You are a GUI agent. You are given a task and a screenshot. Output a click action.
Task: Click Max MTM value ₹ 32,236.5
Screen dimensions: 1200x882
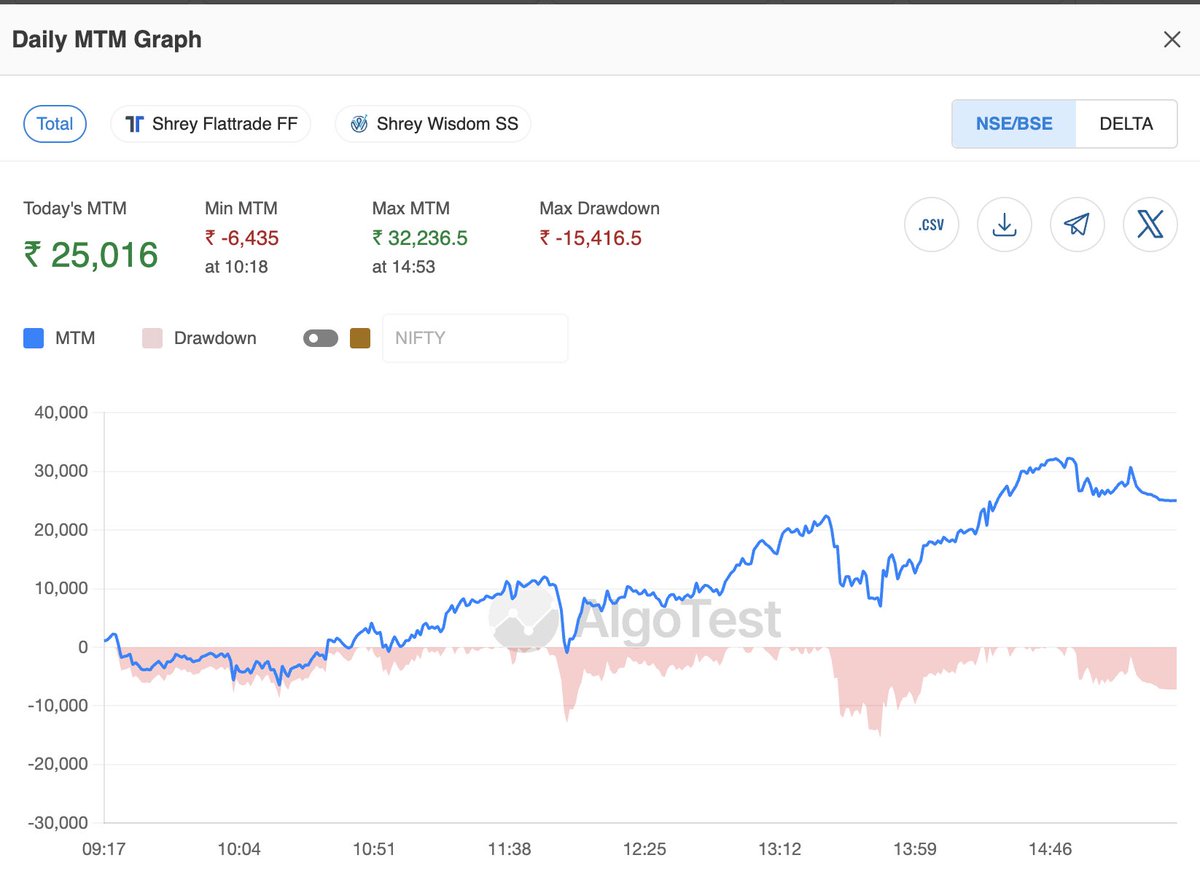click(x=420, y=238)
